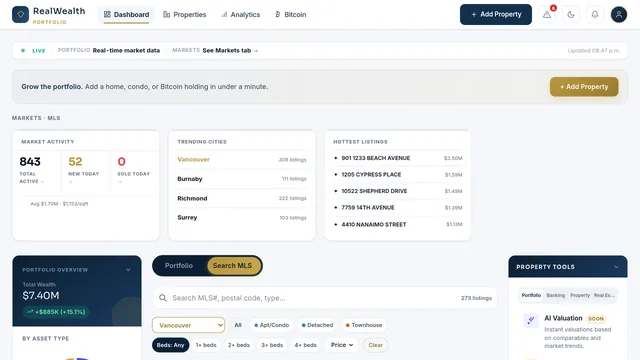Toggle dark mode with moon icon

click(571, 15)
